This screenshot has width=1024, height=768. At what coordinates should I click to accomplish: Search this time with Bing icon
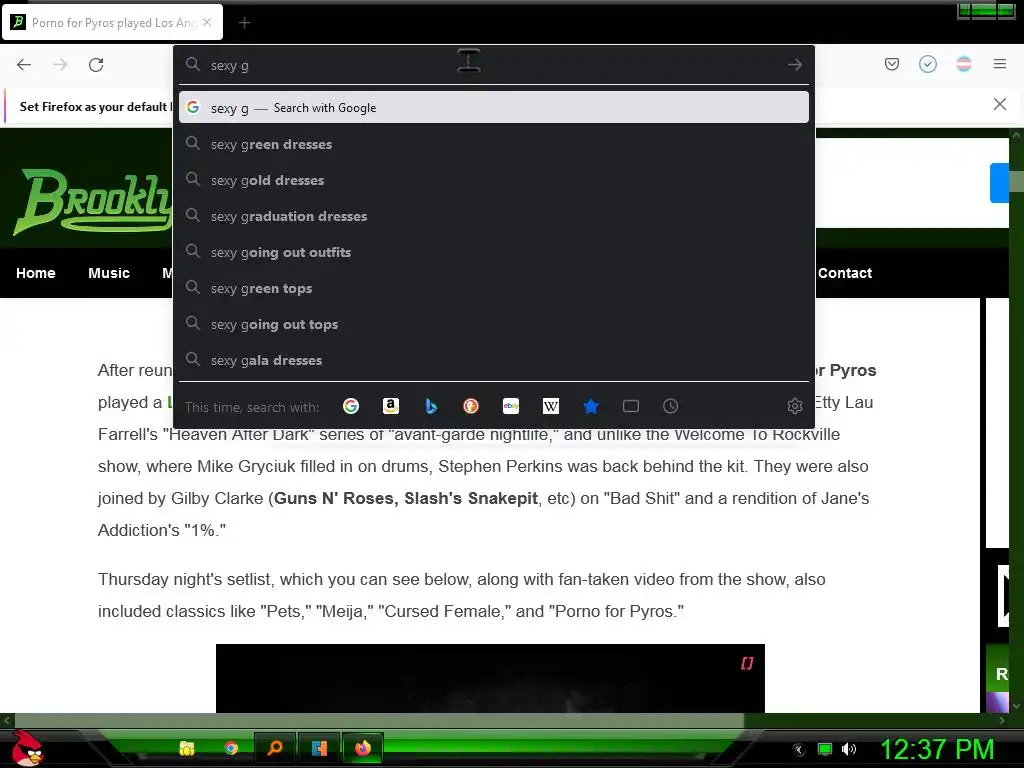click(431, 406)
